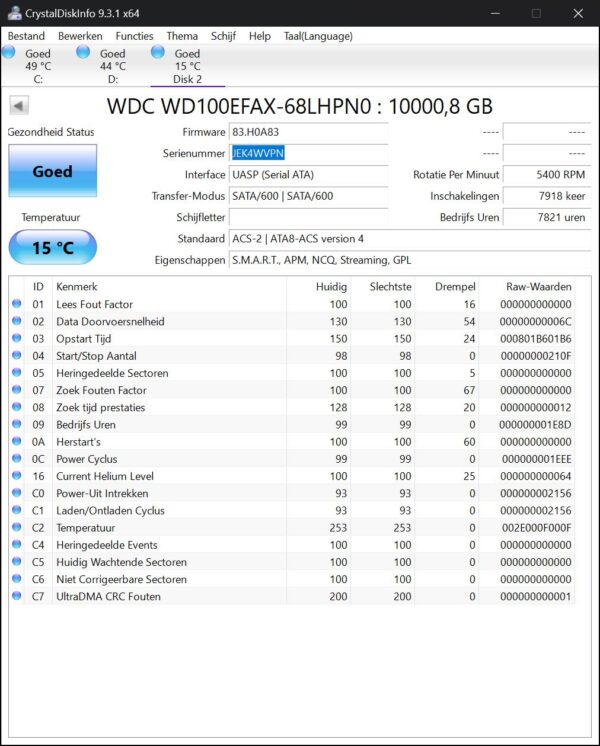Click the Huidig column header
The width and height of the screenshot is (600, 746).
[x=331, y=286]
